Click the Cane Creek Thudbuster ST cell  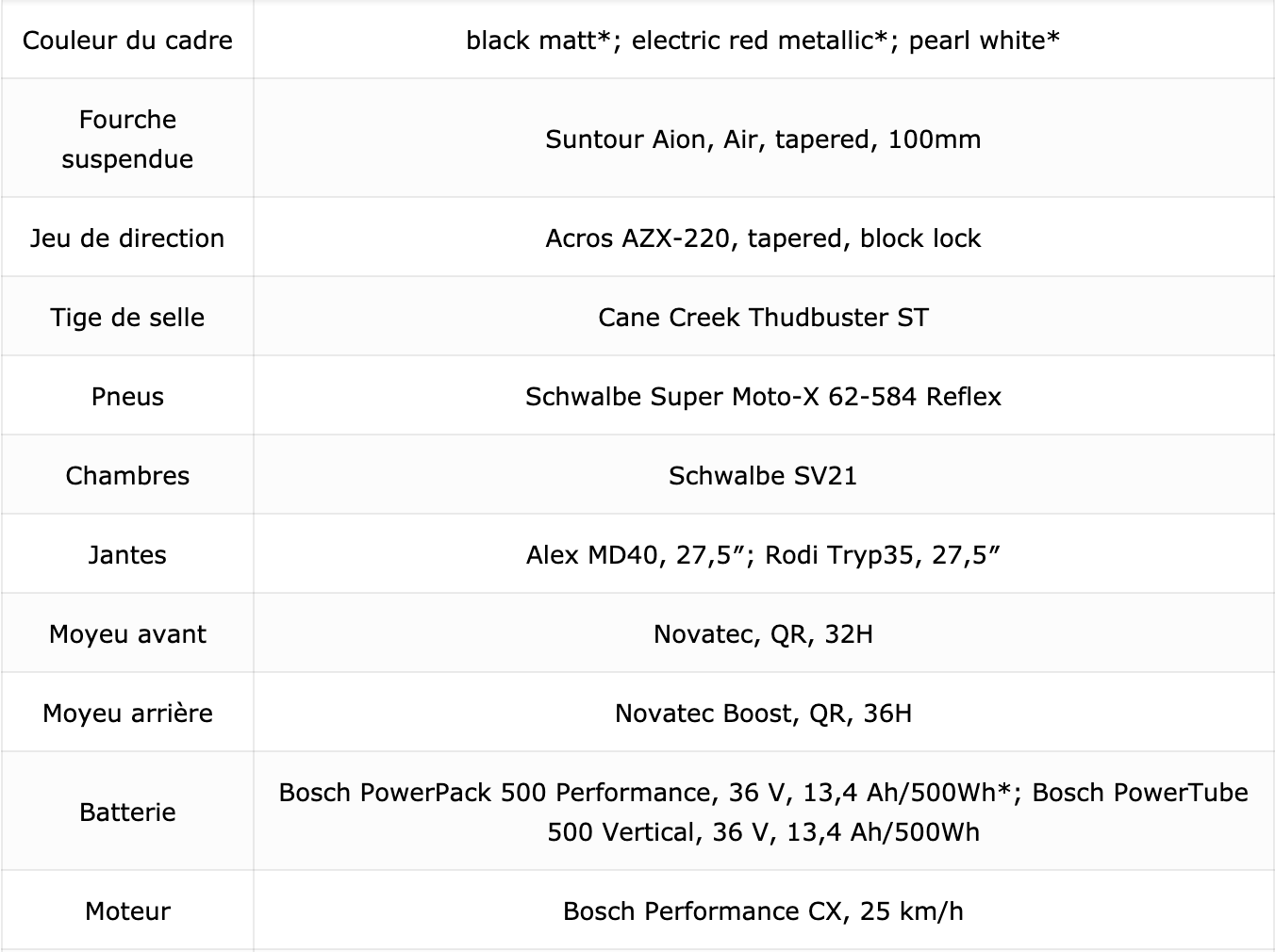tap(763, 317)
